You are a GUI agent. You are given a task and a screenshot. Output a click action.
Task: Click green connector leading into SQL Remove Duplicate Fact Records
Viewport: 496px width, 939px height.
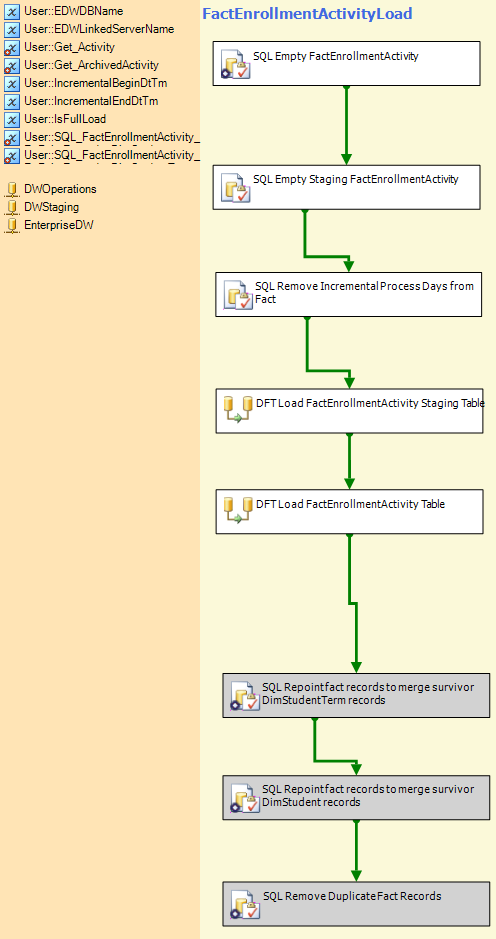(356, 850)
